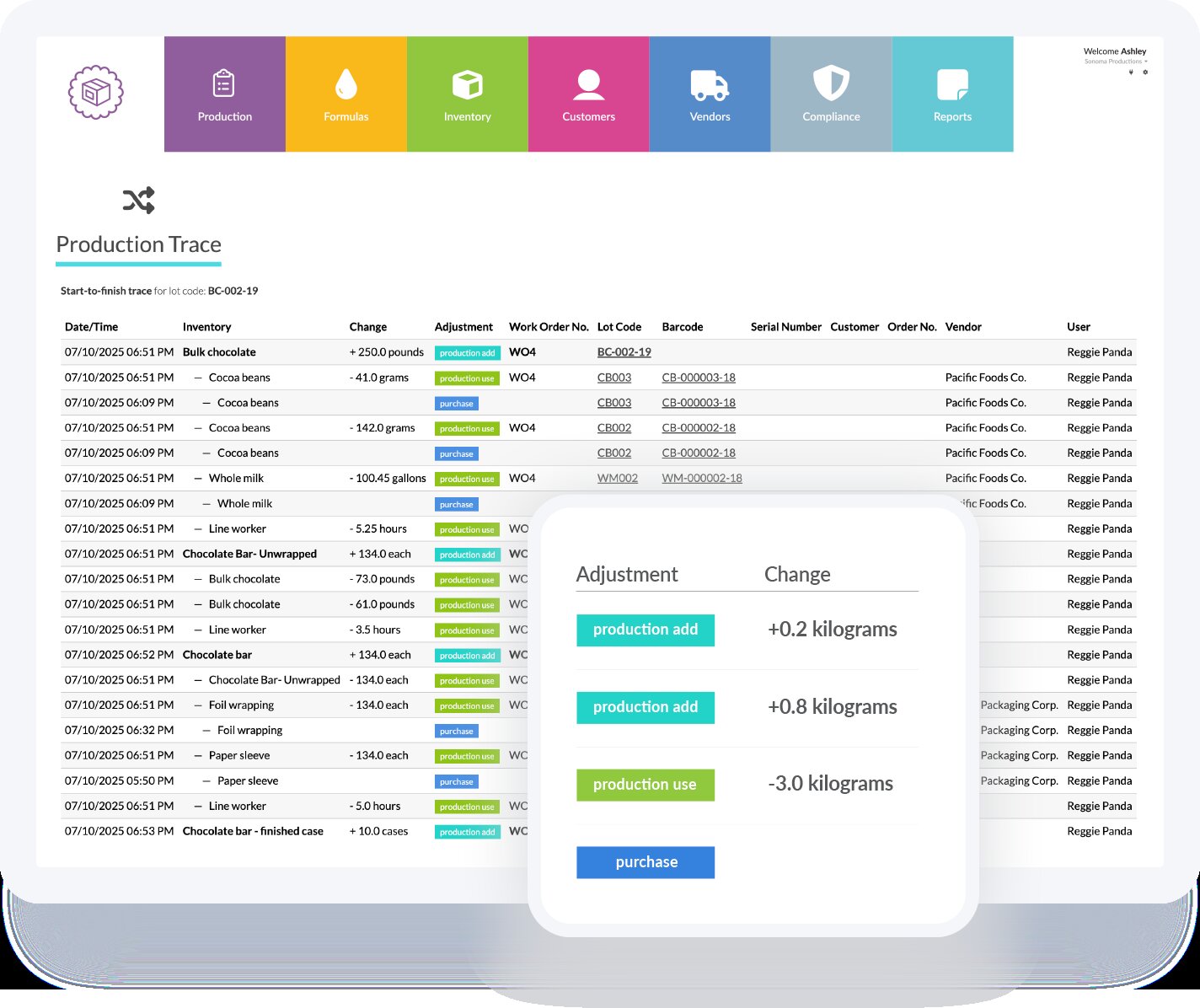Screen dimensions: 1200x1008
Task: Expand the Sonoma Productions dropdown
Action: point(1116,62)
